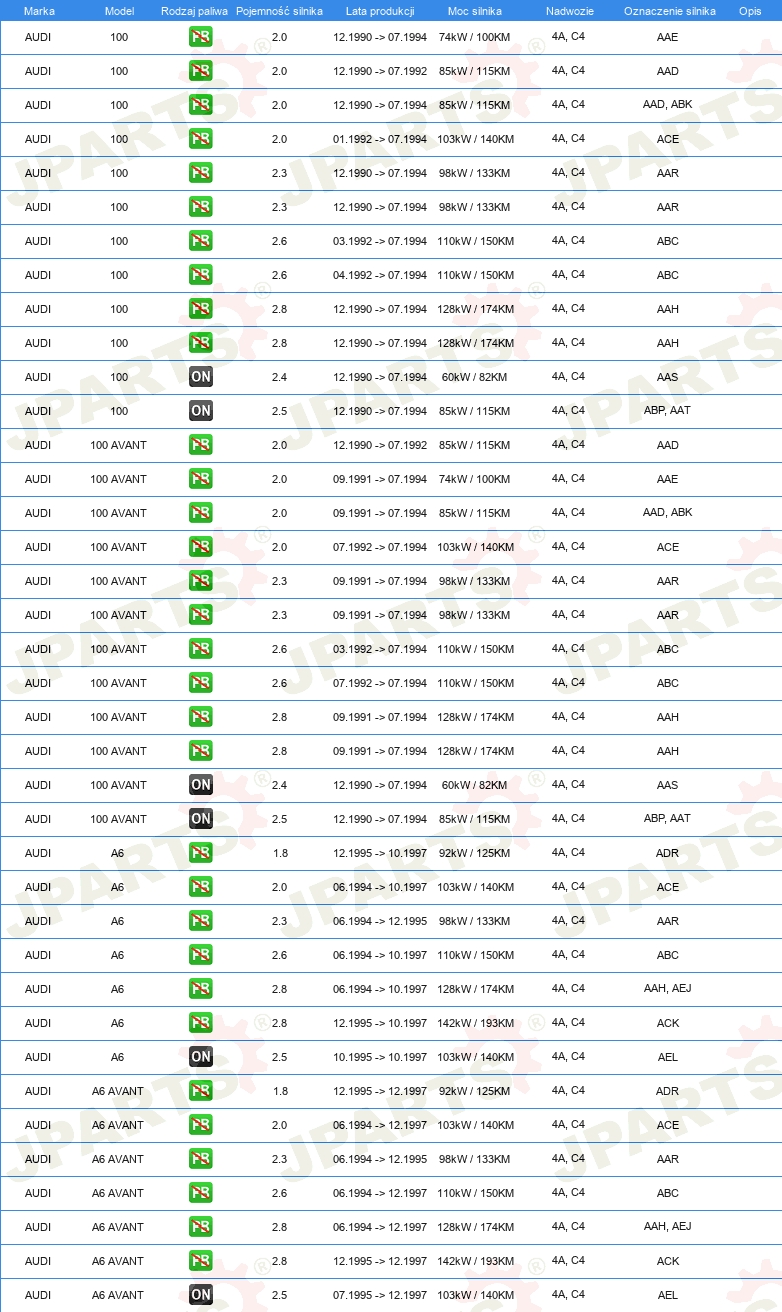Click petrol icon in A6 AVANT 1.8 ADR row
Screen dimensions: 782x1312
point(200,1091)
